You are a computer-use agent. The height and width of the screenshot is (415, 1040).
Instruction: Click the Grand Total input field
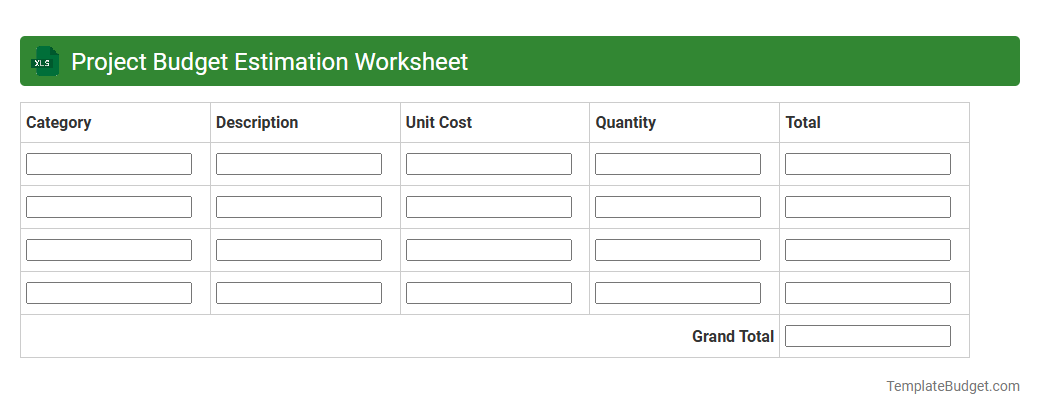[868, 336]
